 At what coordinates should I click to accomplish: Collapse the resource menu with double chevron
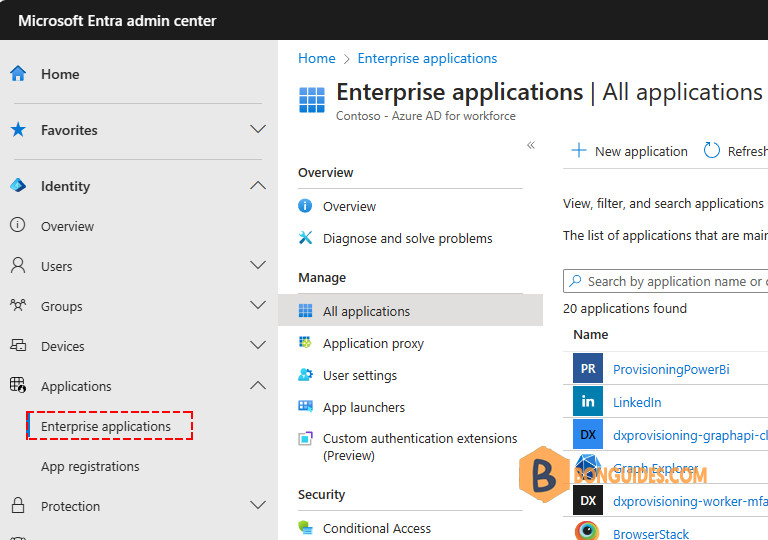click(531, 145)
